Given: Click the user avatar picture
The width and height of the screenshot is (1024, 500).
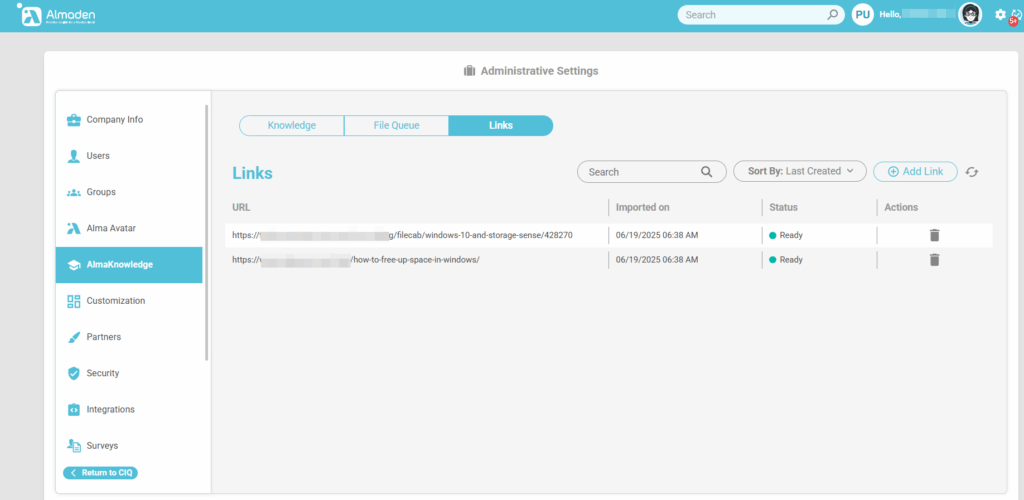Looking at the screenshot, I should coord(969,15).
